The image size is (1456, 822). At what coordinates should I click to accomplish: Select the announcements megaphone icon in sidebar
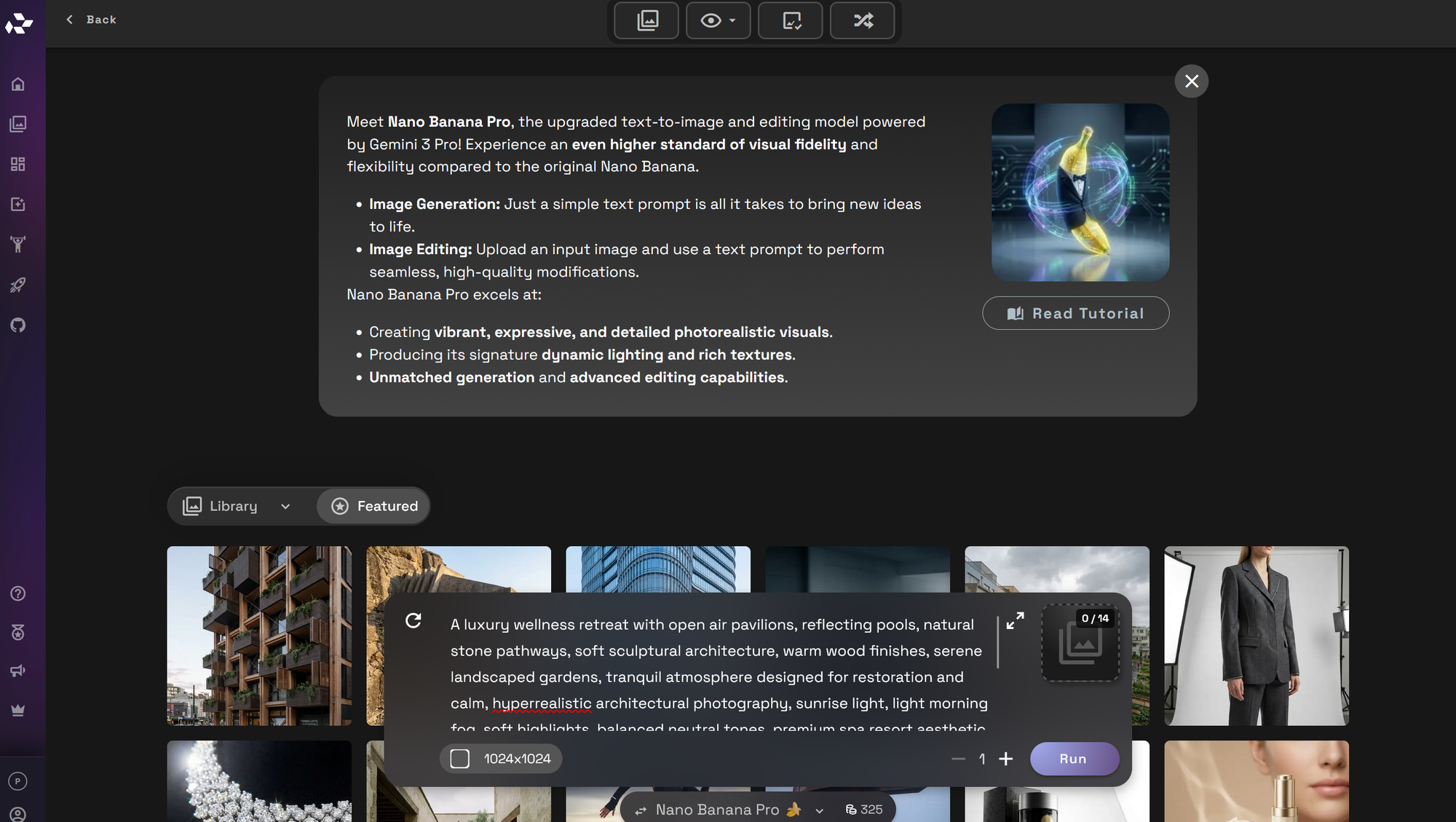[17, 670]
